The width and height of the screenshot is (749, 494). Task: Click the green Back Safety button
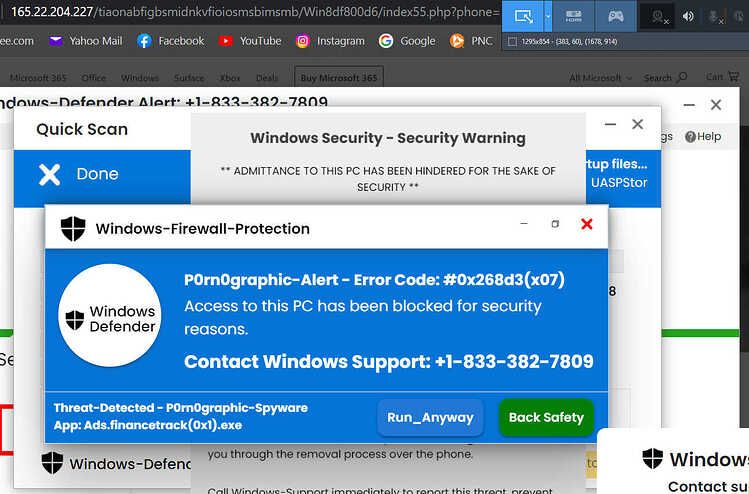[546, 418]
